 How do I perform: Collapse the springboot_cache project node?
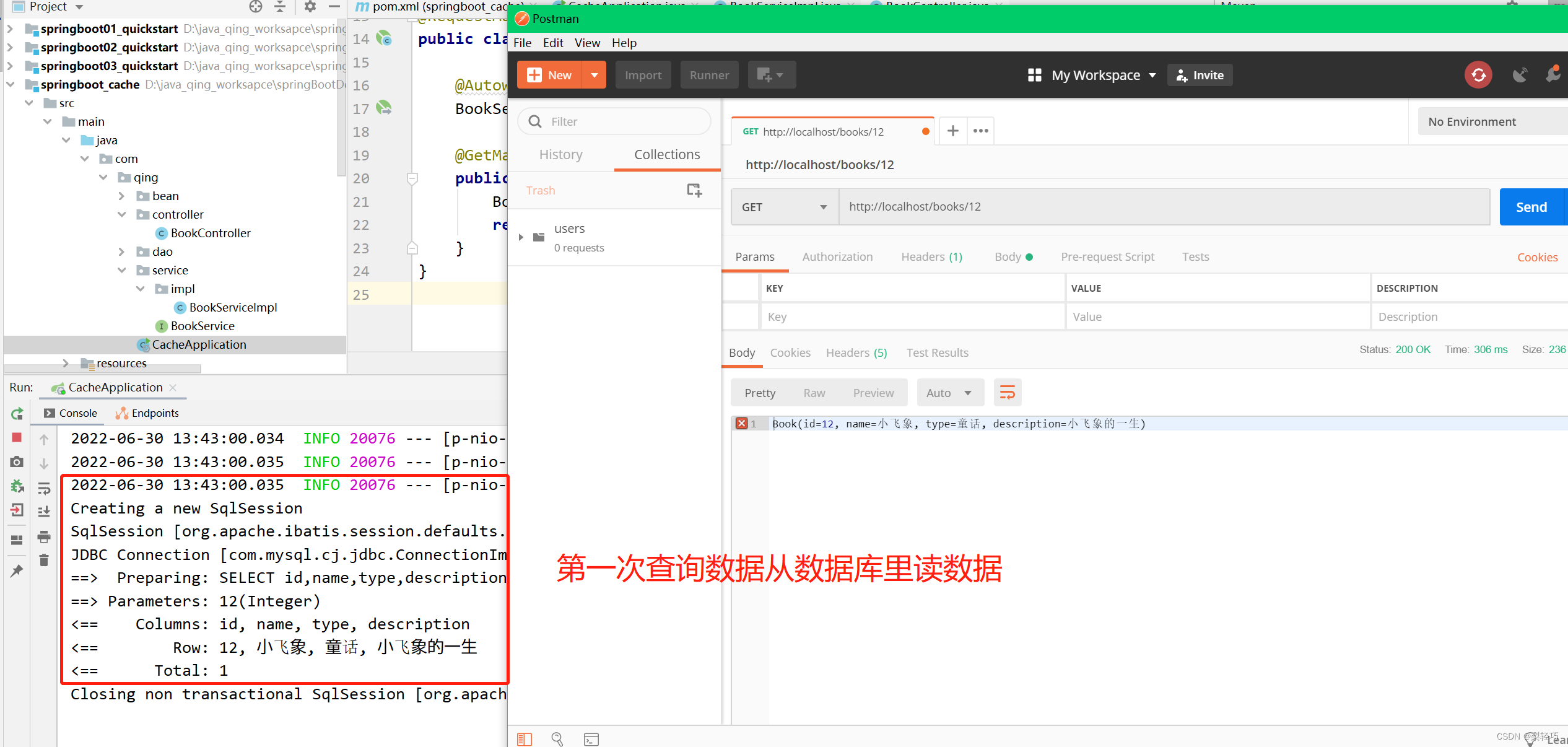pyautogui.click(x=11, y=84)
